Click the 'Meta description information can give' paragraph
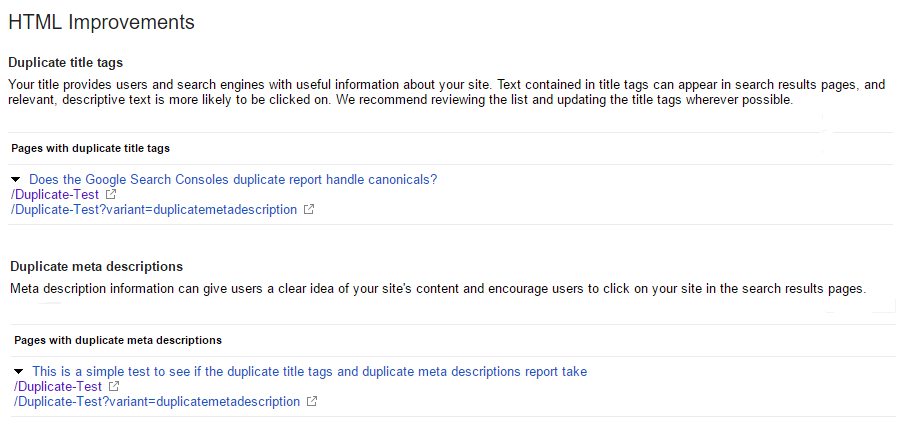The image size is (916, 433). point(438,289)
